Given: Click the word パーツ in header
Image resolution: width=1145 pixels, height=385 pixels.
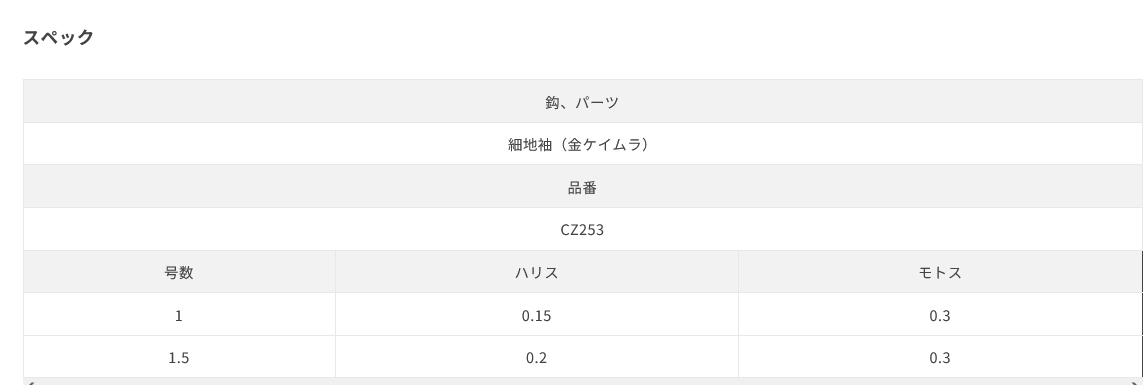Looking at the screenshot, I should point(597,102).
